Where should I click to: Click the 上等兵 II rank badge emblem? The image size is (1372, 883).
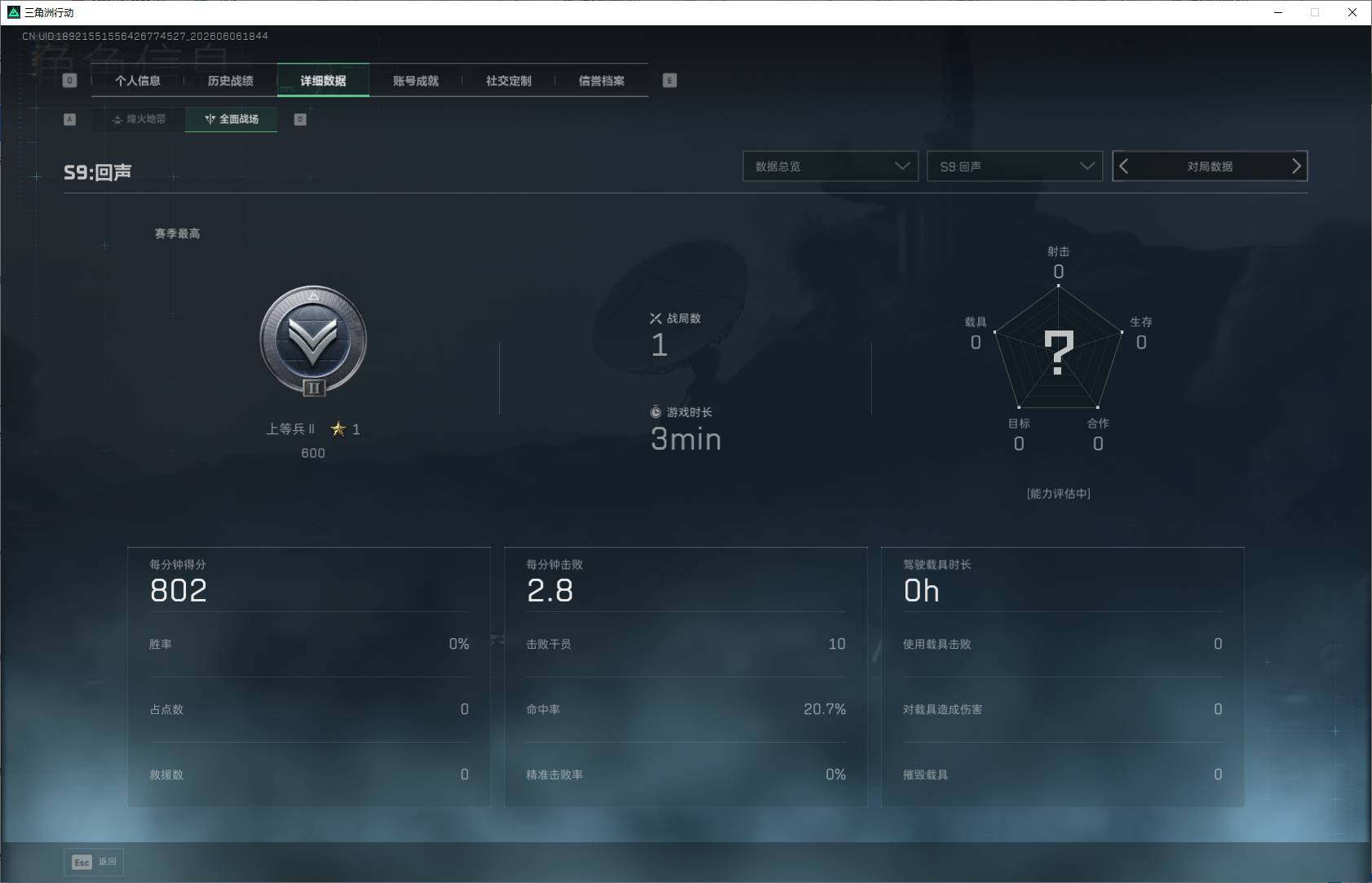(x=313, y=341)
